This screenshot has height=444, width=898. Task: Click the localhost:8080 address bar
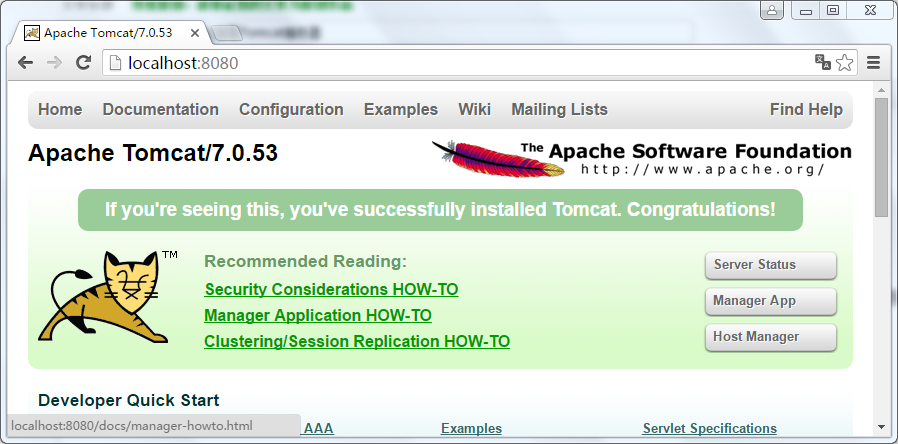point(458,62)
